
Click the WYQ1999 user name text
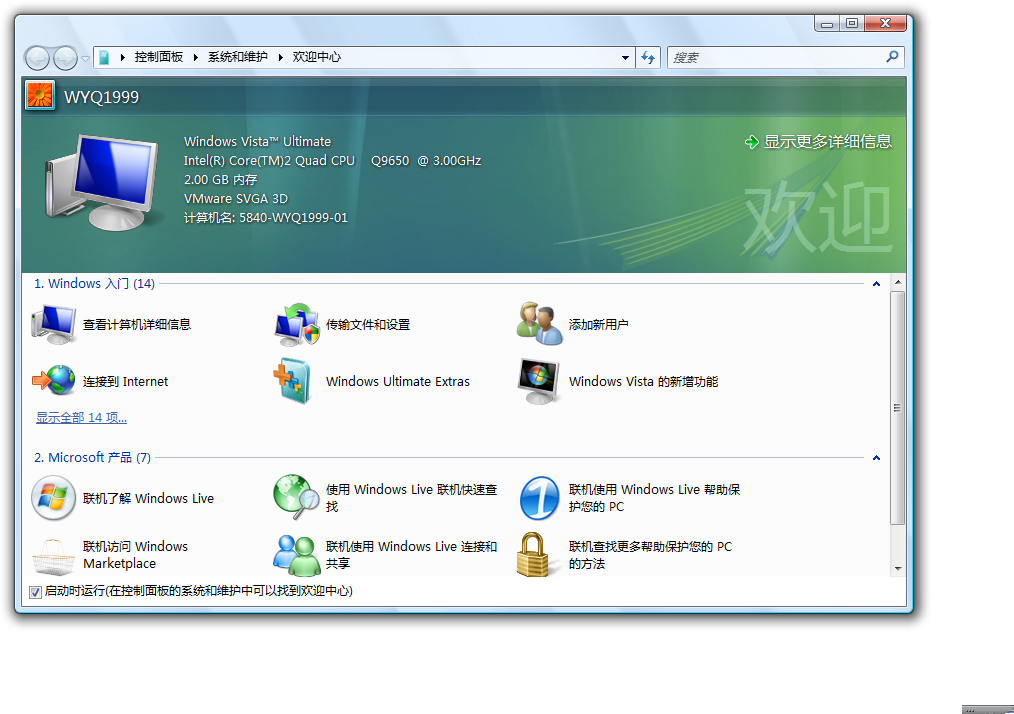pos(102,97)
